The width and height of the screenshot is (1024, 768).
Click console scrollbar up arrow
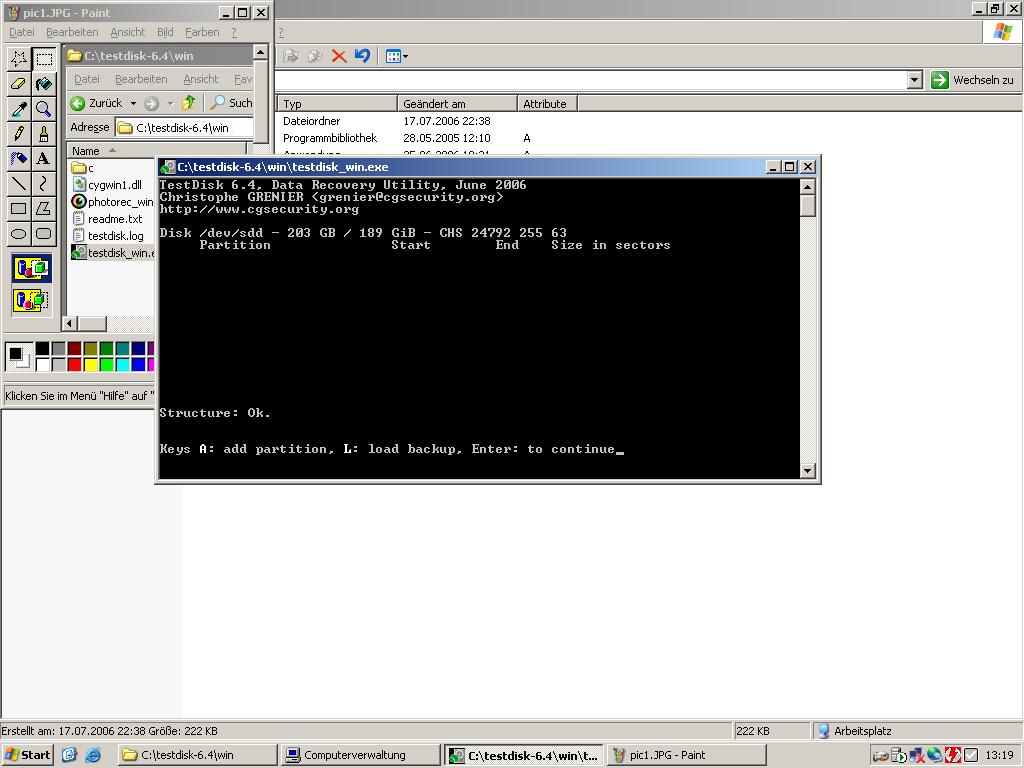coord(808,187)
